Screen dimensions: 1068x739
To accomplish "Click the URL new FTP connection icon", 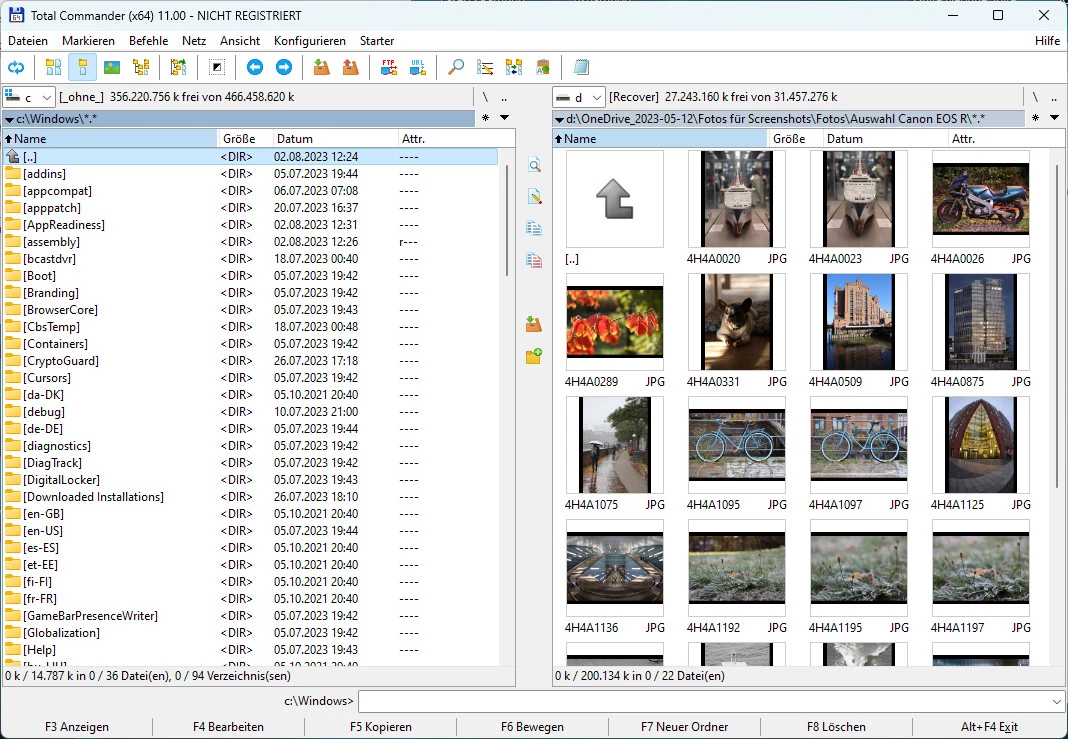I will point(417,68).
